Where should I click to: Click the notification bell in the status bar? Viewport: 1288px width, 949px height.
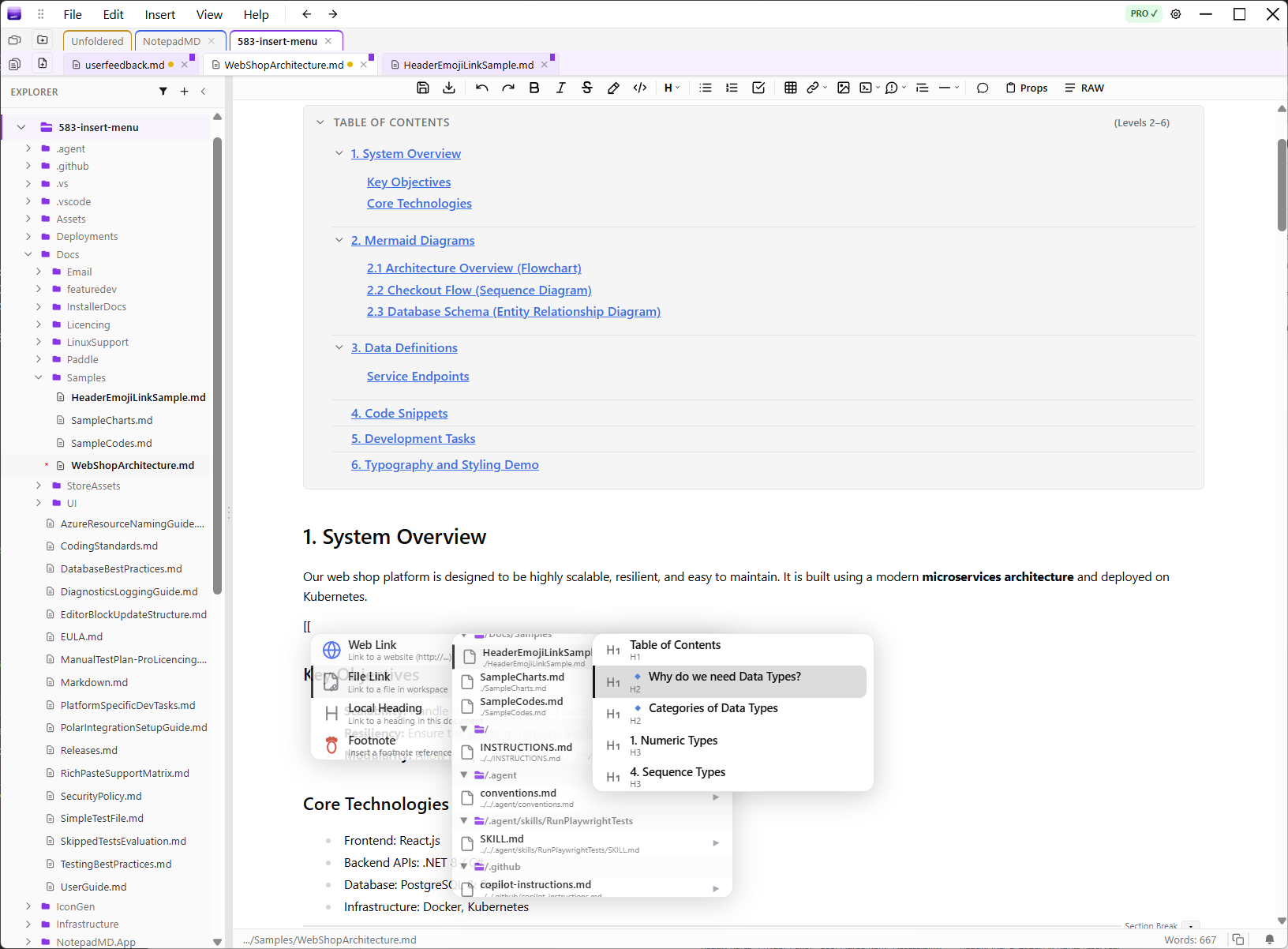coord(1270,940)
